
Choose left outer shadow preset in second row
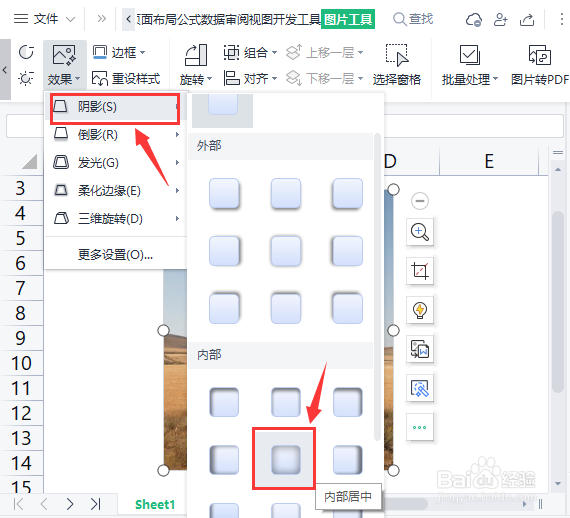(224, 251)
